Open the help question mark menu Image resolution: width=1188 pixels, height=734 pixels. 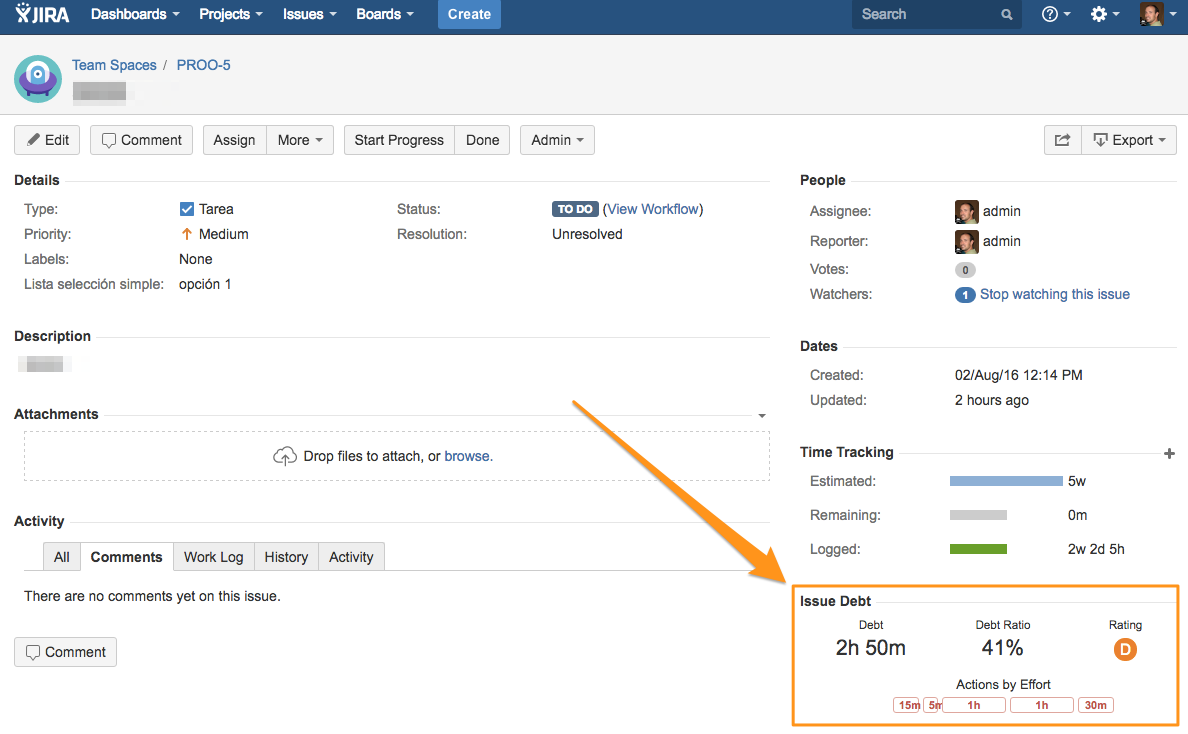pos(1055,14)
